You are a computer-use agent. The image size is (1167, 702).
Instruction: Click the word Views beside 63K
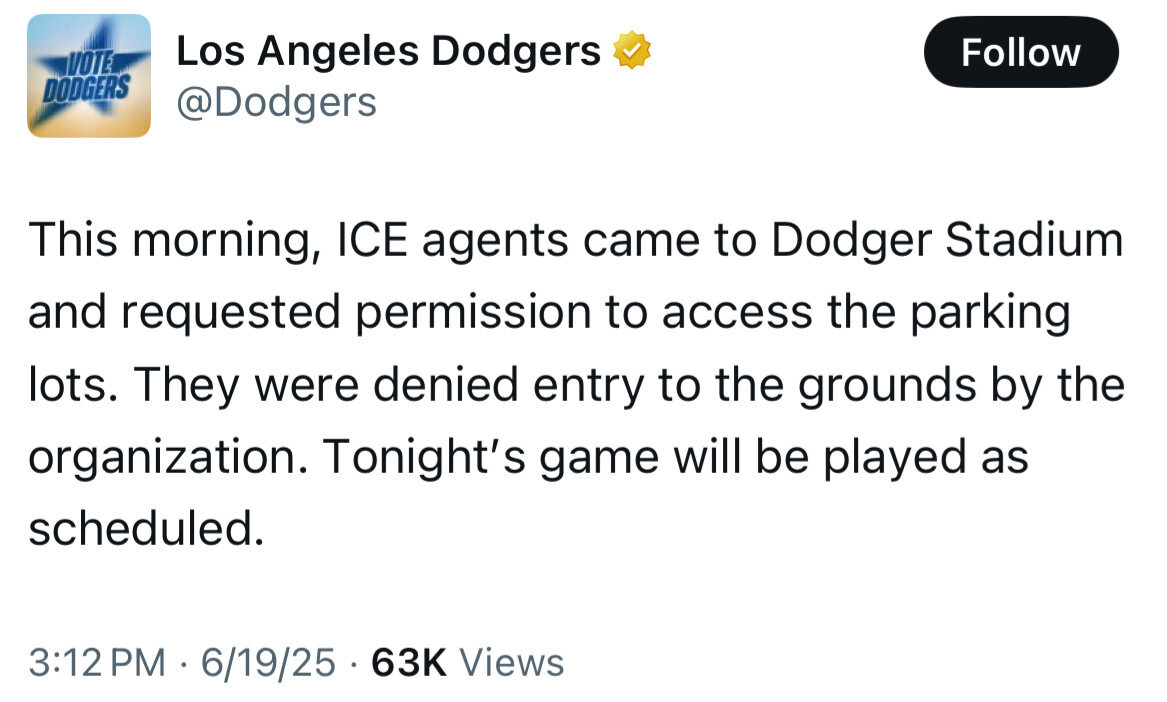click(x=511, y=662)
